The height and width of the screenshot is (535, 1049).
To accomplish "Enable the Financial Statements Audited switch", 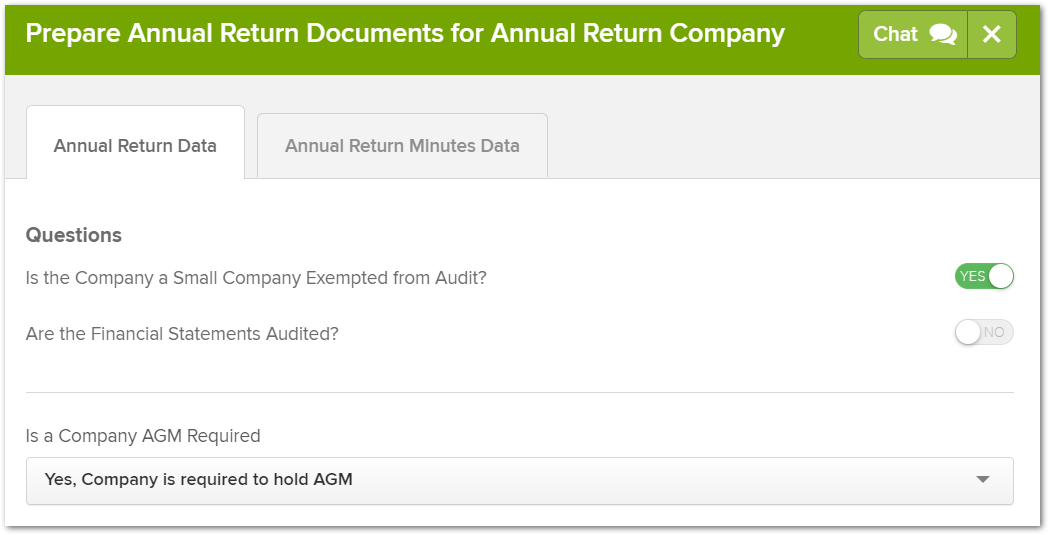I will pyautogui.click(x=984, y=332).
